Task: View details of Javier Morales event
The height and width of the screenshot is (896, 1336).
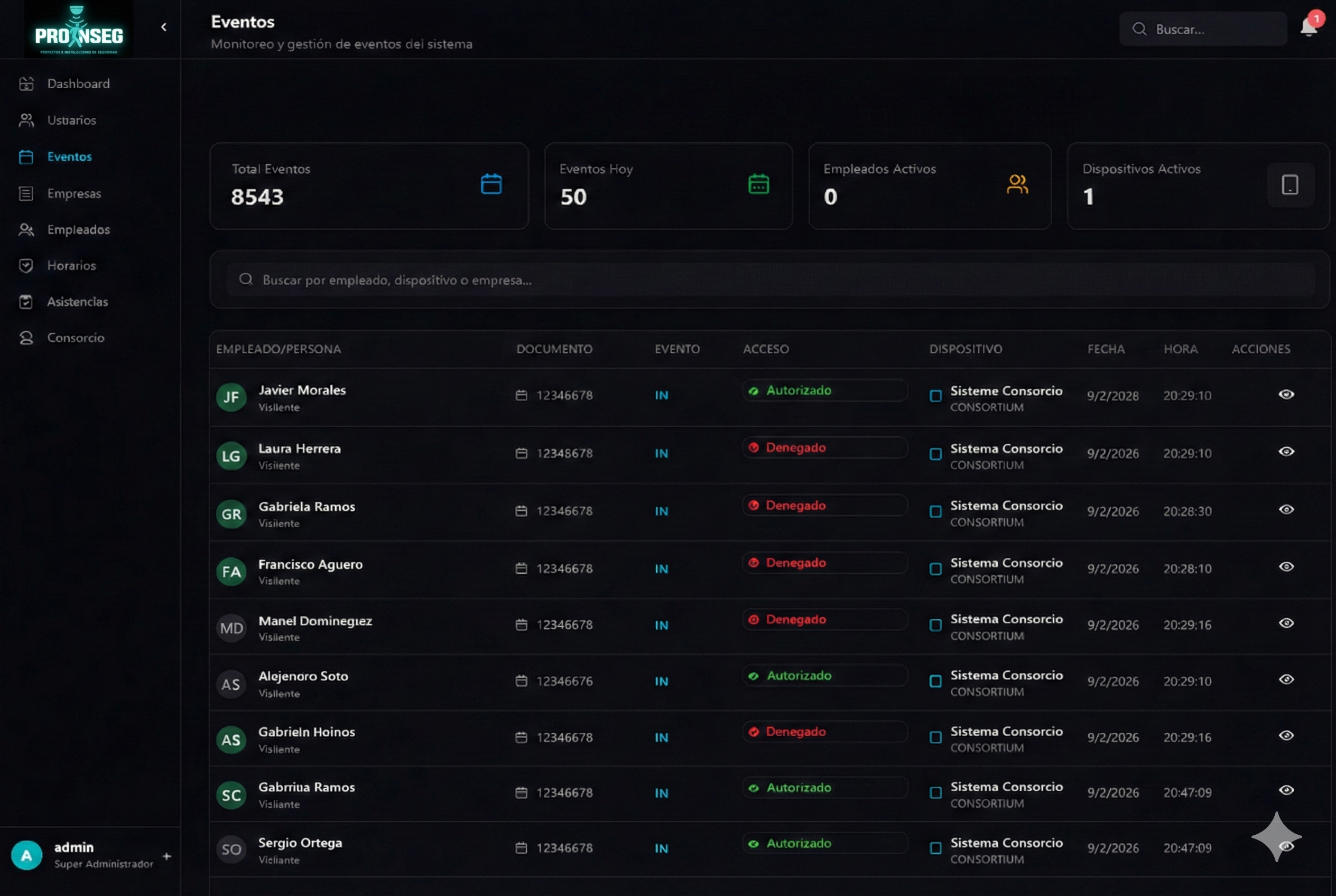Action: point(1286,394)
